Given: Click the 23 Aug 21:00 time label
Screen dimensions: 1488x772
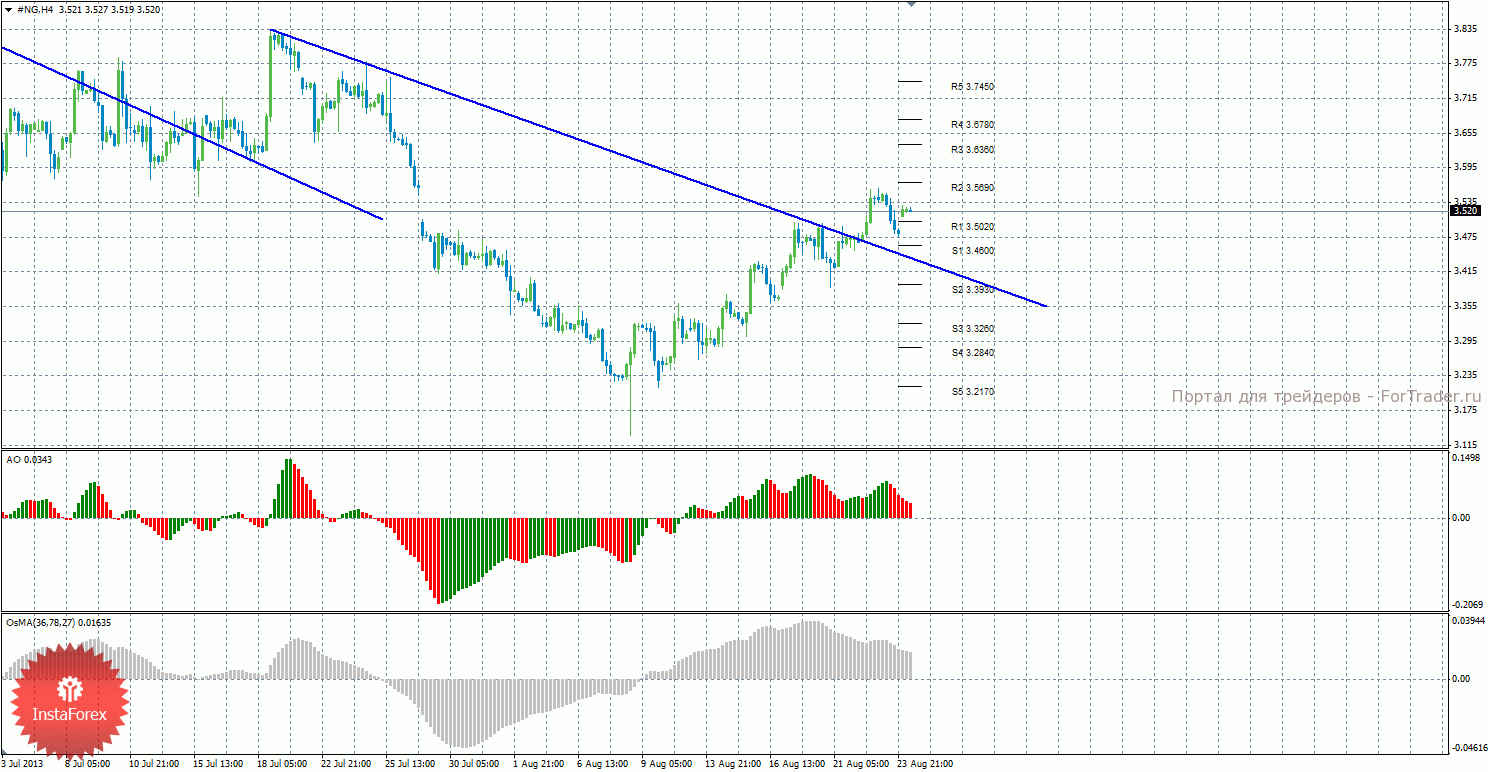Looking at the screenshot, I should 924,764.
